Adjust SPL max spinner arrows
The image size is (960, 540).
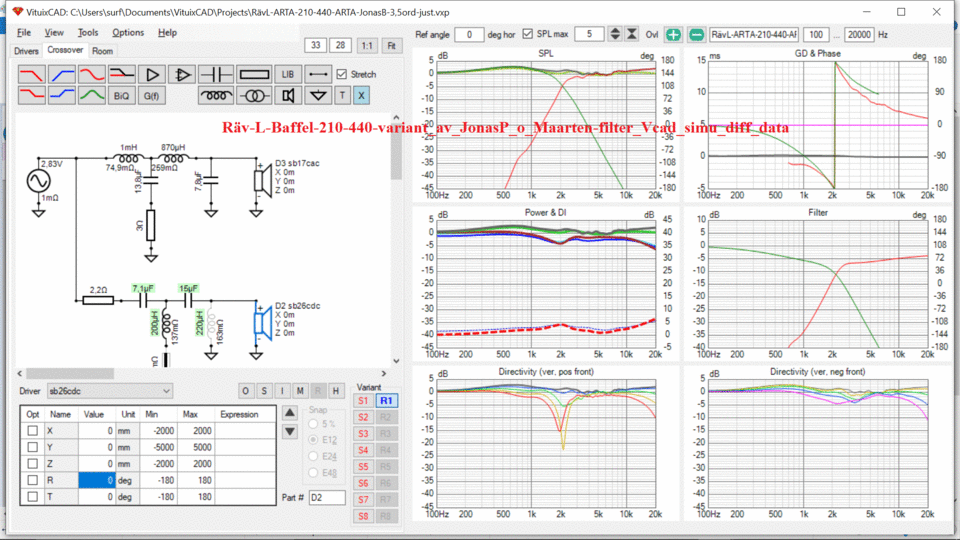615,34
